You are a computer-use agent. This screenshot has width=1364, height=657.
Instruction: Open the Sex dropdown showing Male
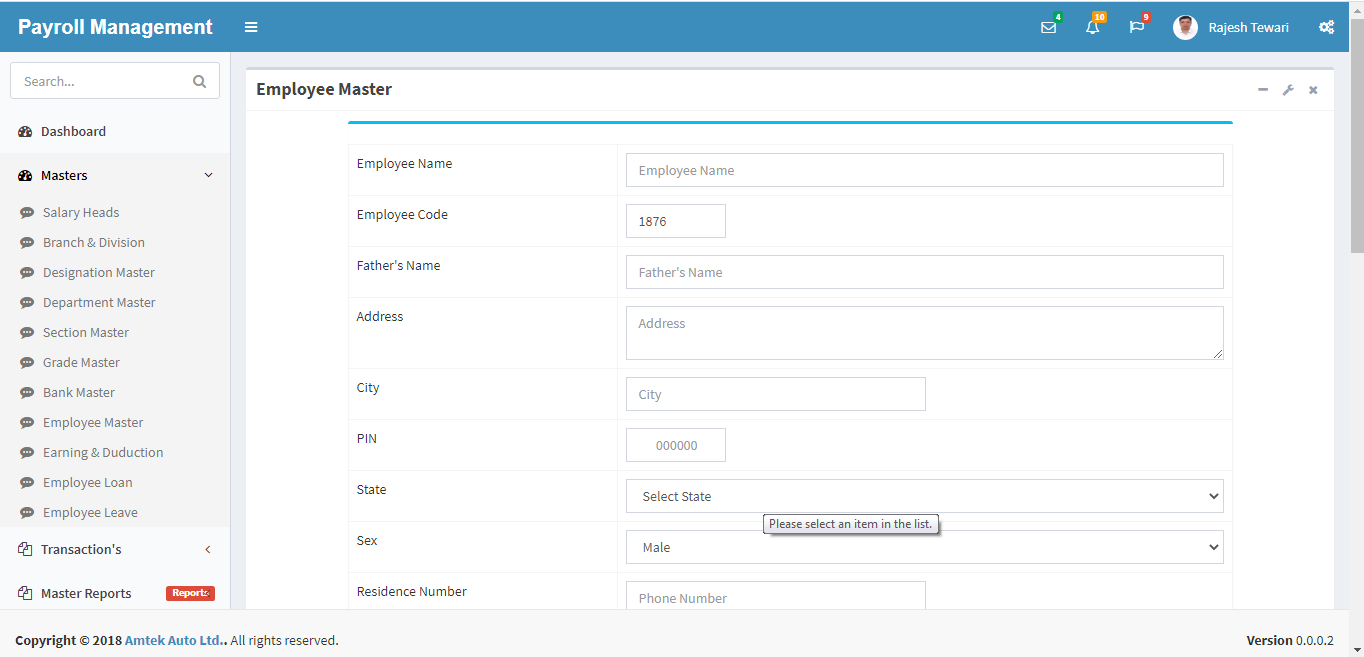point(924,547)
